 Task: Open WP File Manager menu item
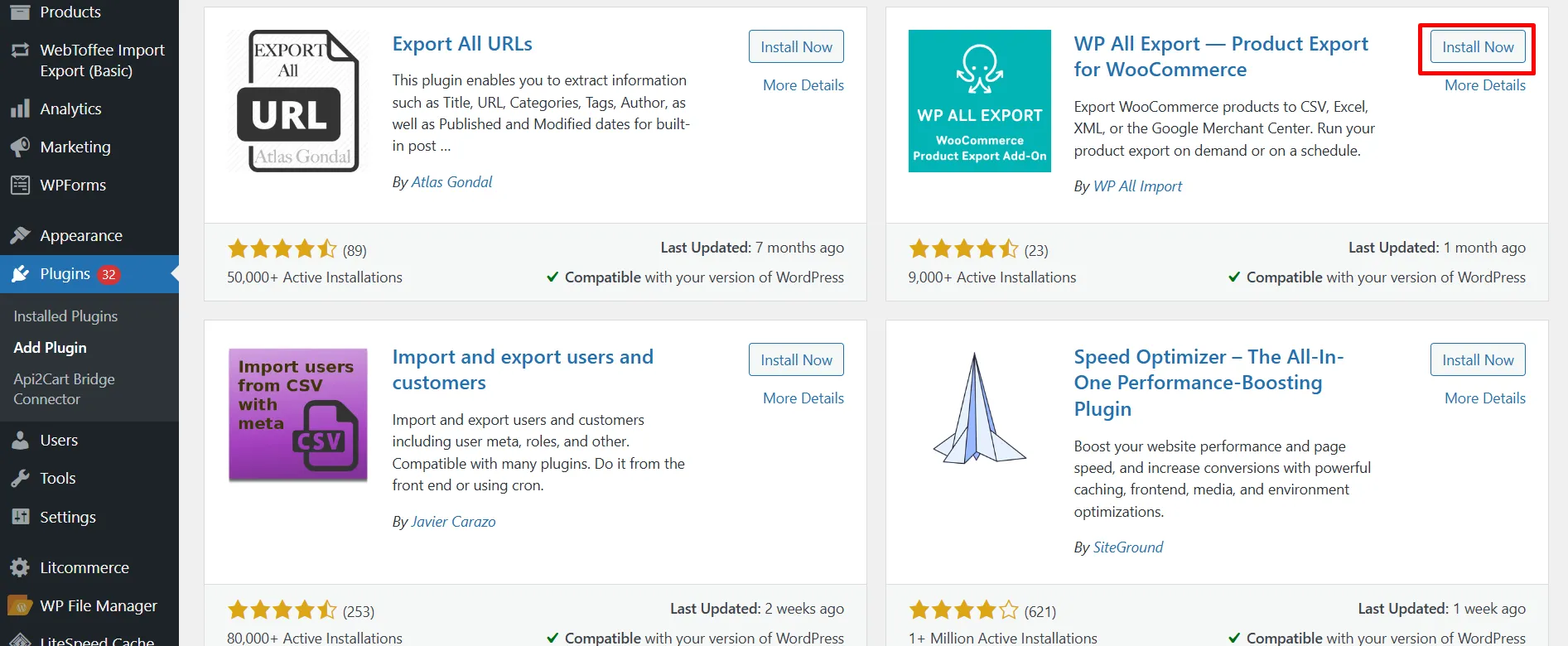(99, 606)
